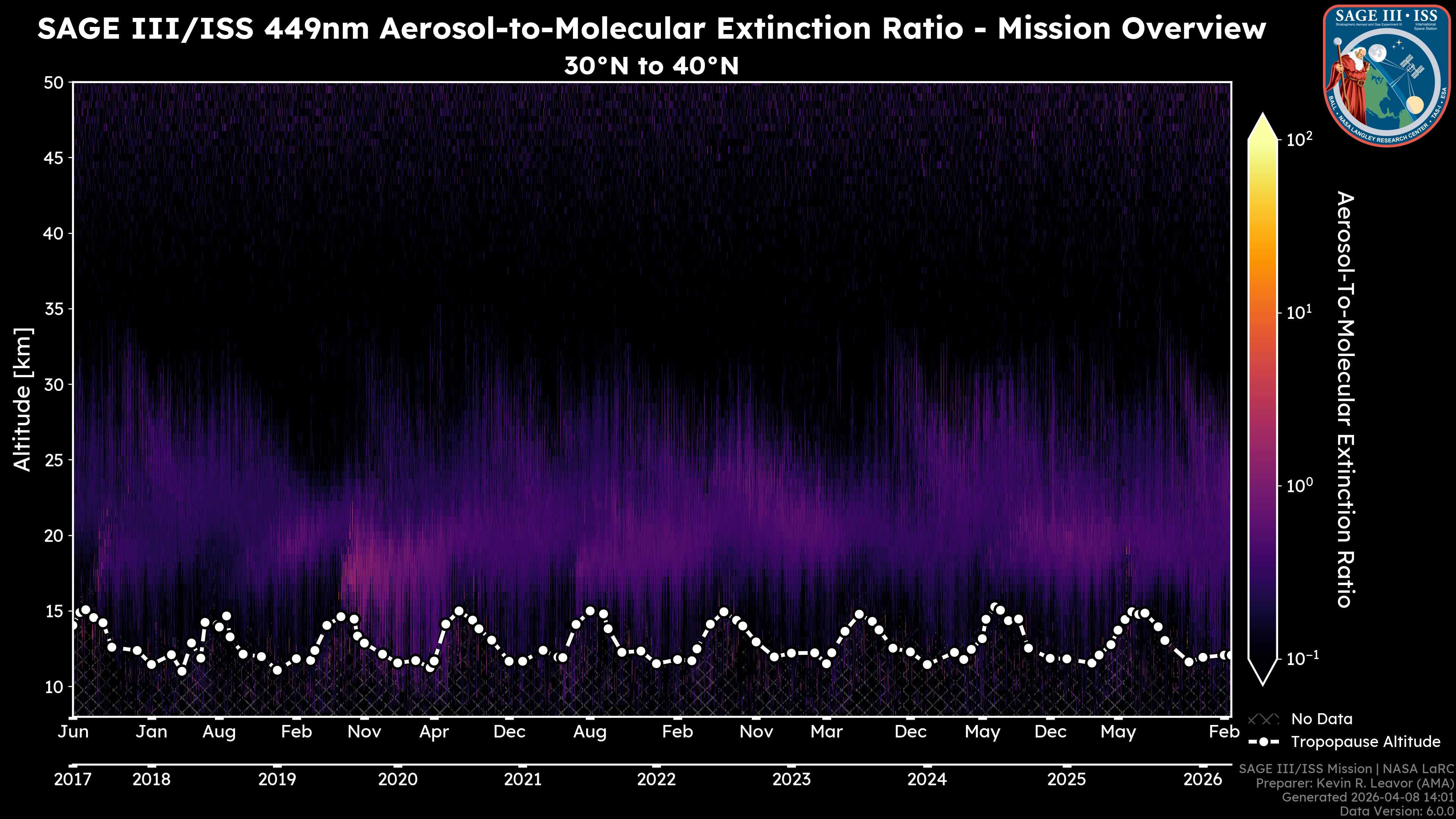Viewport: 1456px width, 819px height.
Task: Click the 50 km altitude tick label
Action: tap(54, 83)
